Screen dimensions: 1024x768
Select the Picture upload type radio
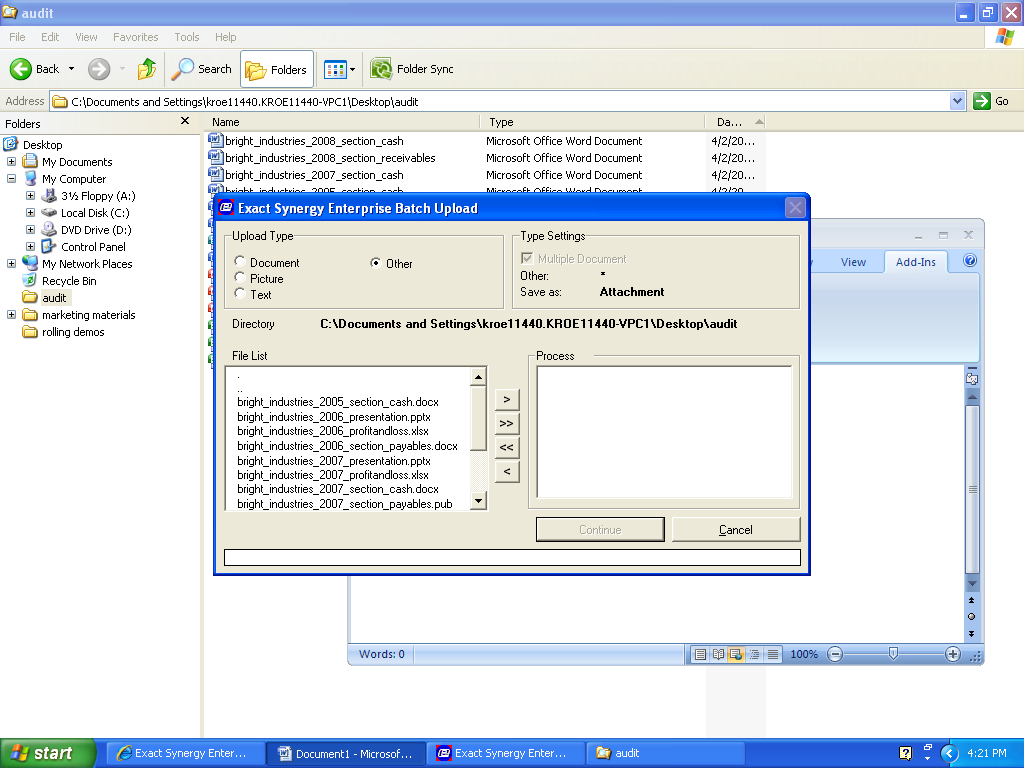[x=240, y=278]
